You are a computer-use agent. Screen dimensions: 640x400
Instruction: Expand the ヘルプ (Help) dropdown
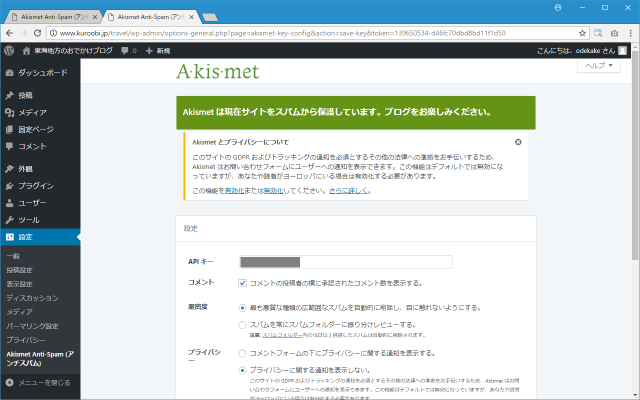(606, 65)
